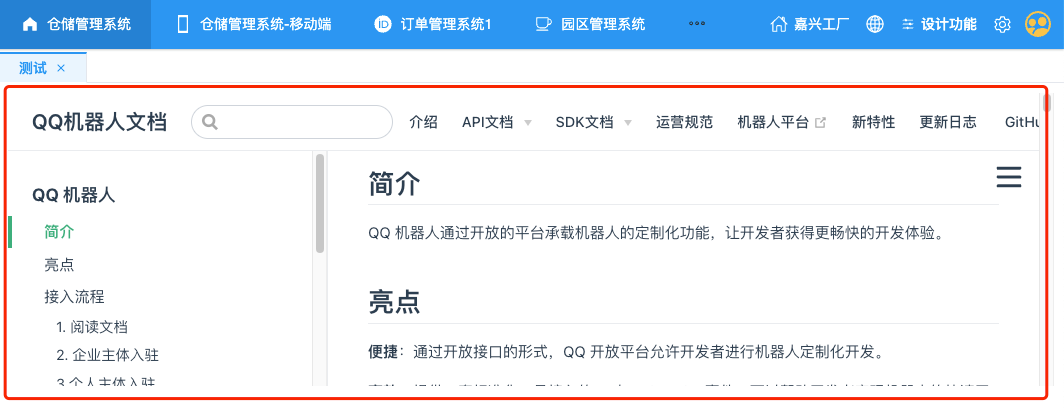Click the home icon beside 仓储管理系统
The height and width of the screenshot is (409, 1064).
click(x=29, y=25)
